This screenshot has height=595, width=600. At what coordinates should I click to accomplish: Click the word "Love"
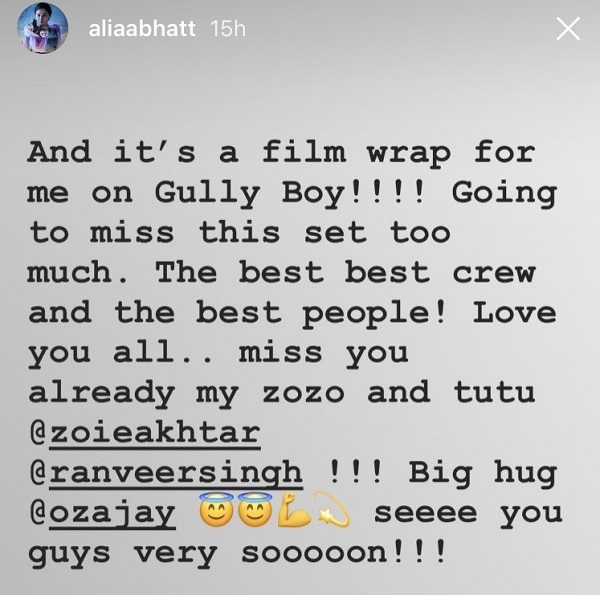click(x=515, y=313)
